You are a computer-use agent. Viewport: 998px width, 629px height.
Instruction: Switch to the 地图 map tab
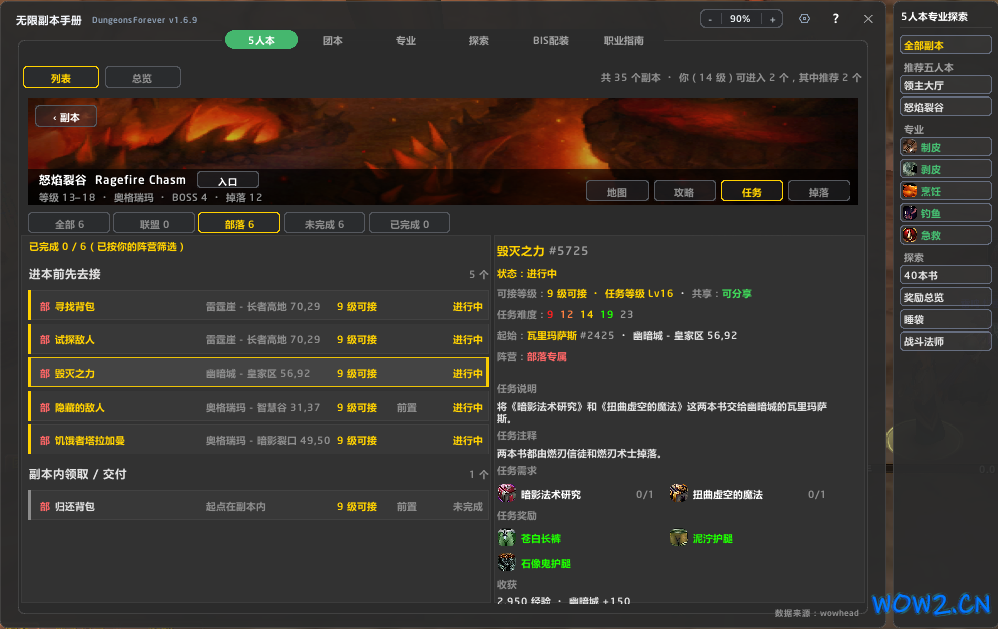[x=617, y=191]
